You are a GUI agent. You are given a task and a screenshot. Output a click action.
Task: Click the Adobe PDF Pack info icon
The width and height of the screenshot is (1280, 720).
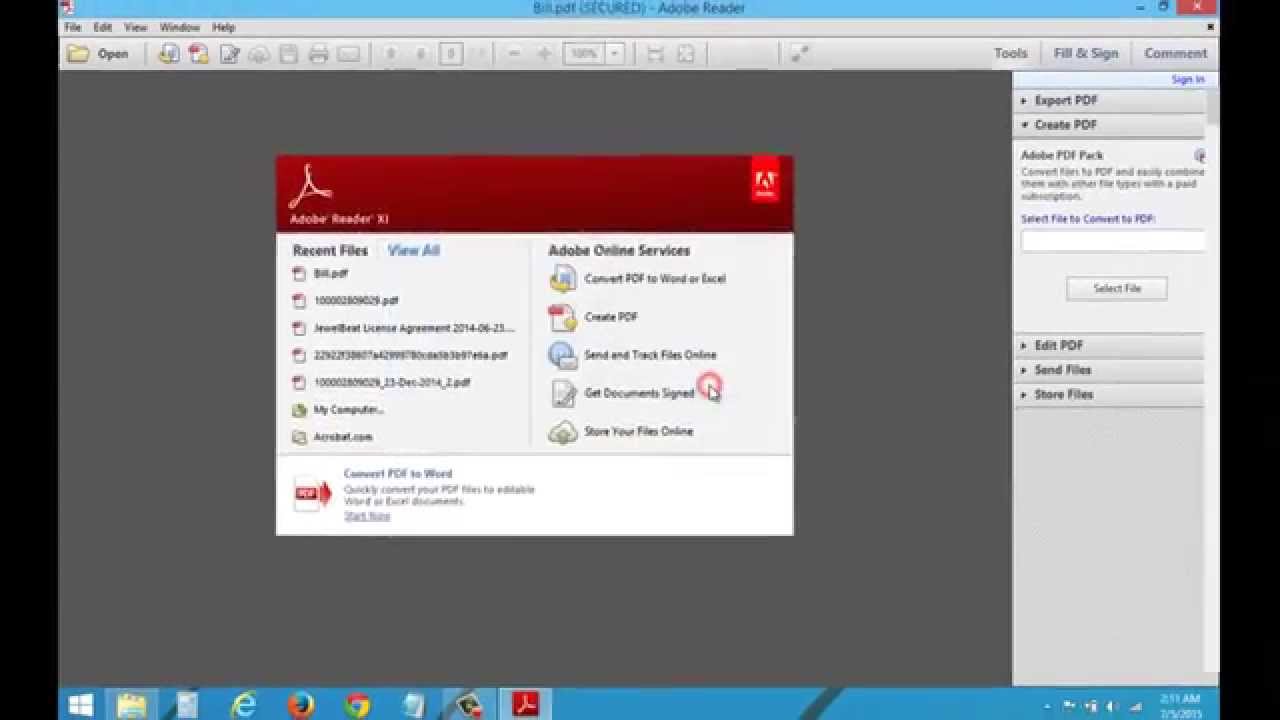(x=1200, y=156)
